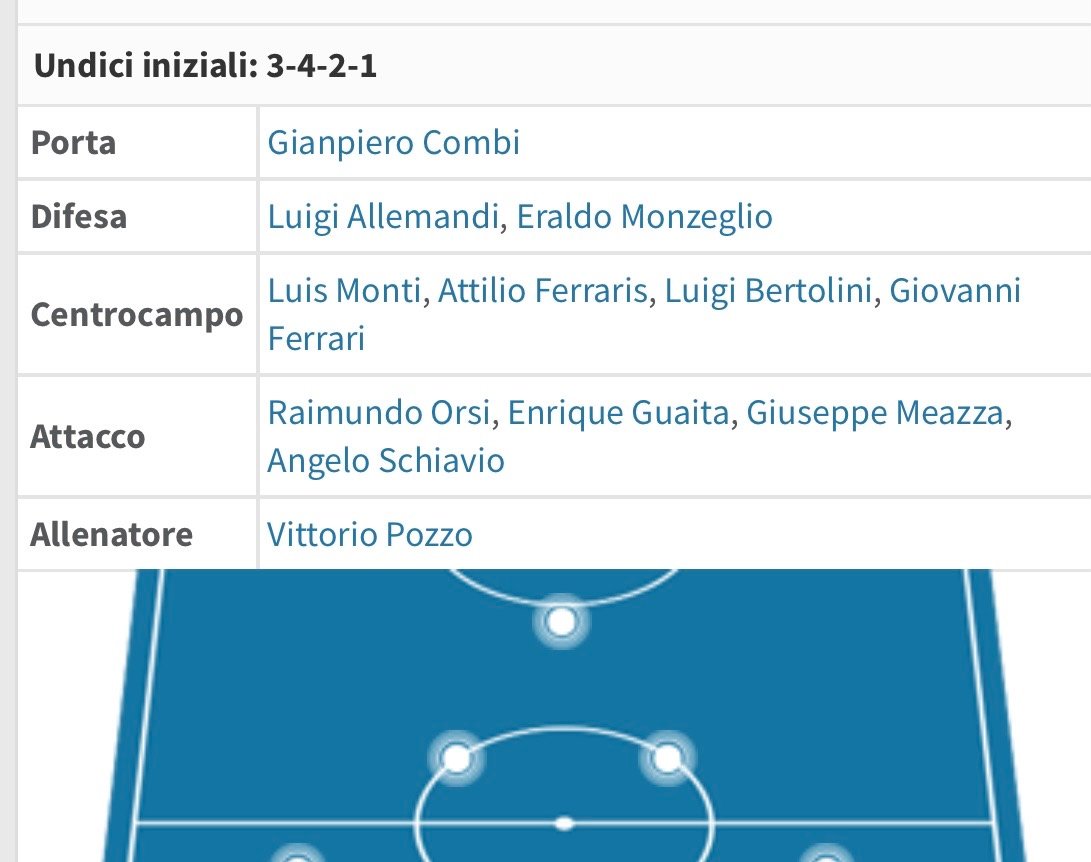Open Luigi Allemandi player page

(383, 216)
